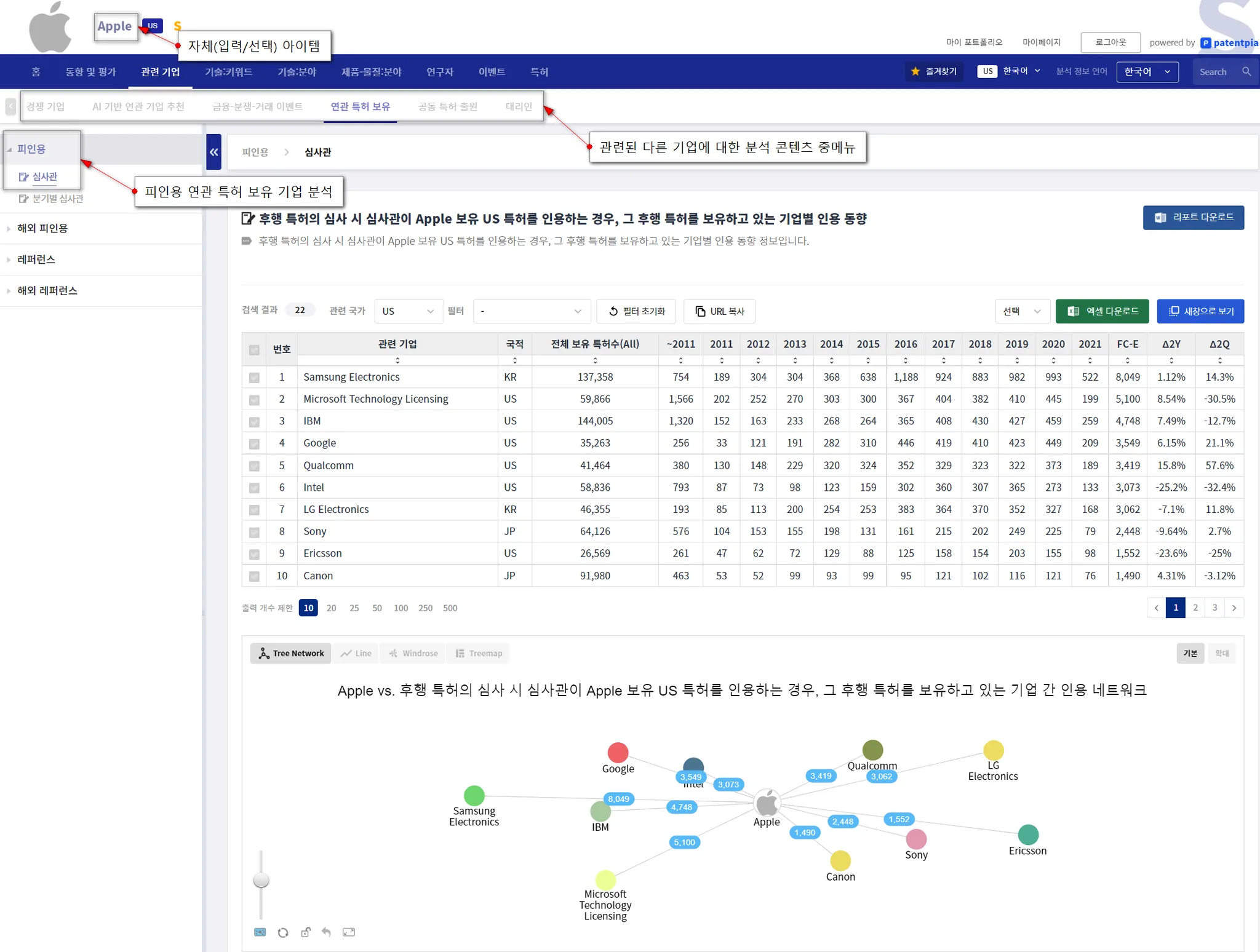The width and height of the screenshot is (1260, 952).
Task: Go to page 2 of the results
Action: [1195, 608]
